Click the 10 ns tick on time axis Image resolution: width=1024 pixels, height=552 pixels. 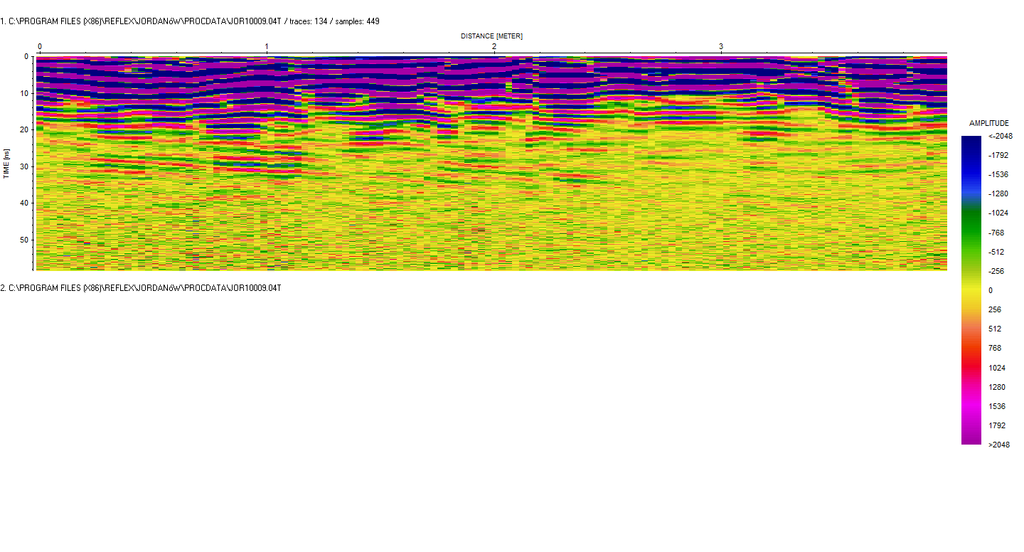pos(24,93)
